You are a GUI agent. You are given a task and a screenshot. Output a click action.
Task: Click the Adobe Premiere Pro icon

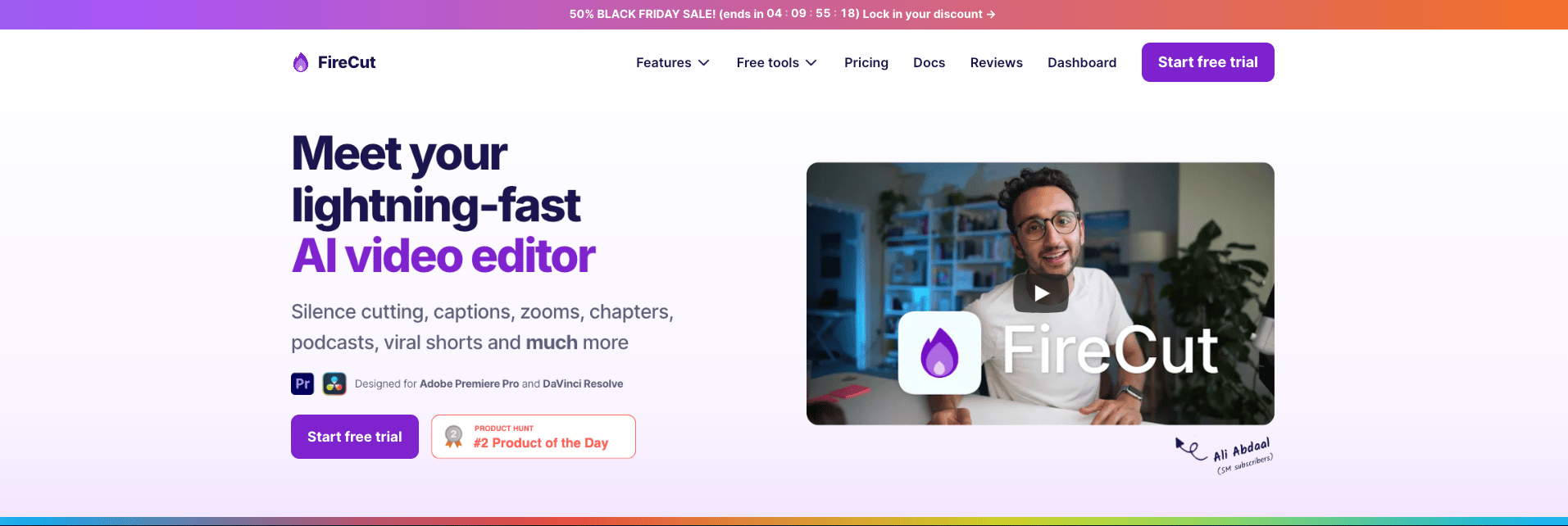302,383
